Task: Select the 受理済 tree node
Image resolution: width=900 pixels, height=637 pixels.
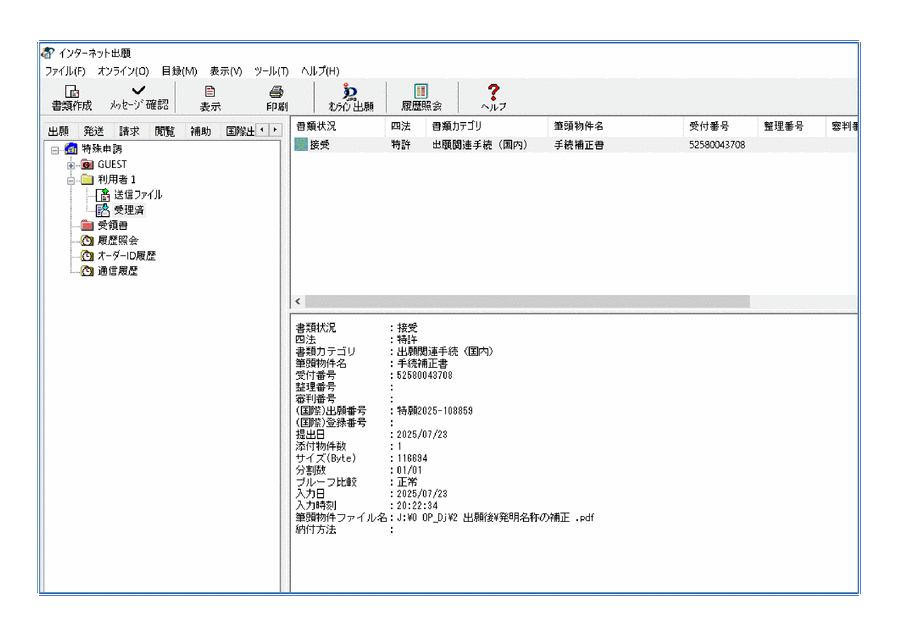Action: point(130,210)
